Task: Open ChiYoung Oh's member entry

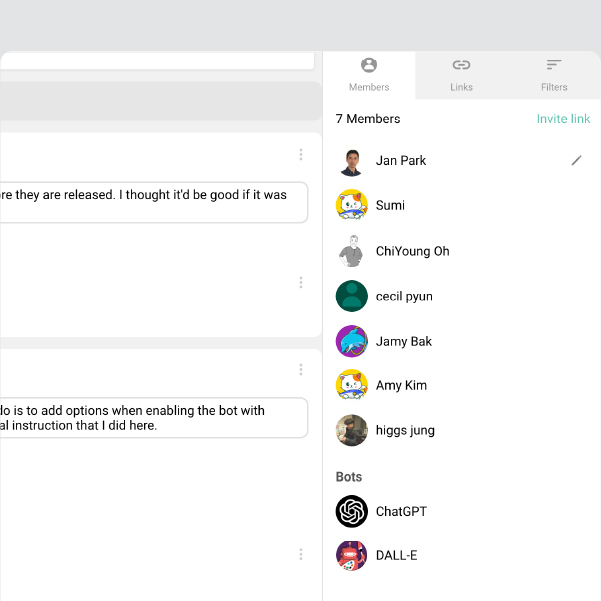Action: 412,251
